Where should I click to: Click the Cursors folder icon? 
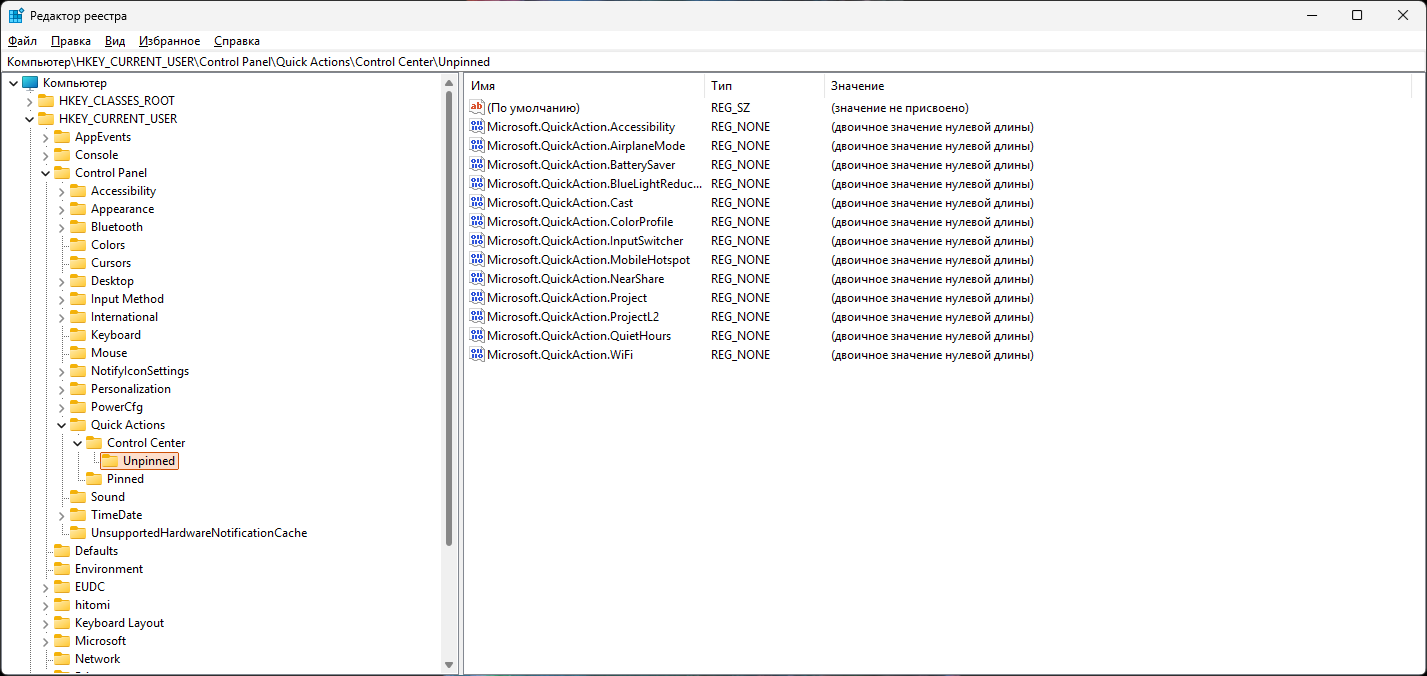pos(78,263)
